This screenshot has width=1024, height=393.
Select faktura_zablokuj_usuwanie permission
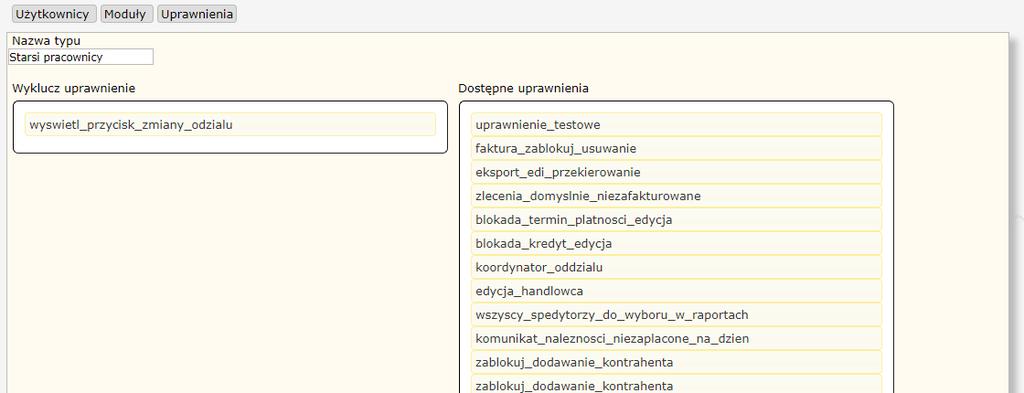[677, 148]
